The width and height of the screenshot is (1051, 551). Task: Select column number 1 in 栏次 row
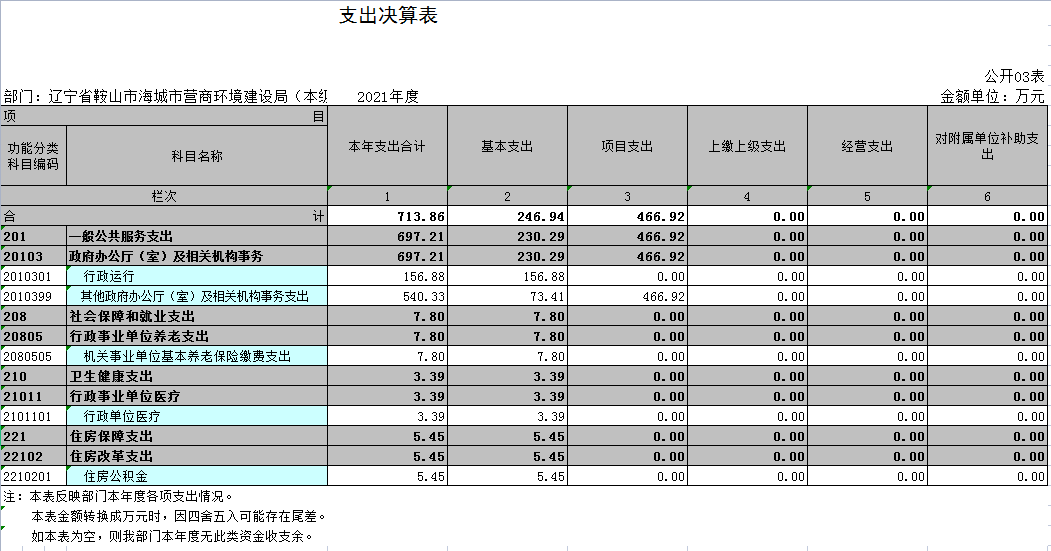(387, 196)
